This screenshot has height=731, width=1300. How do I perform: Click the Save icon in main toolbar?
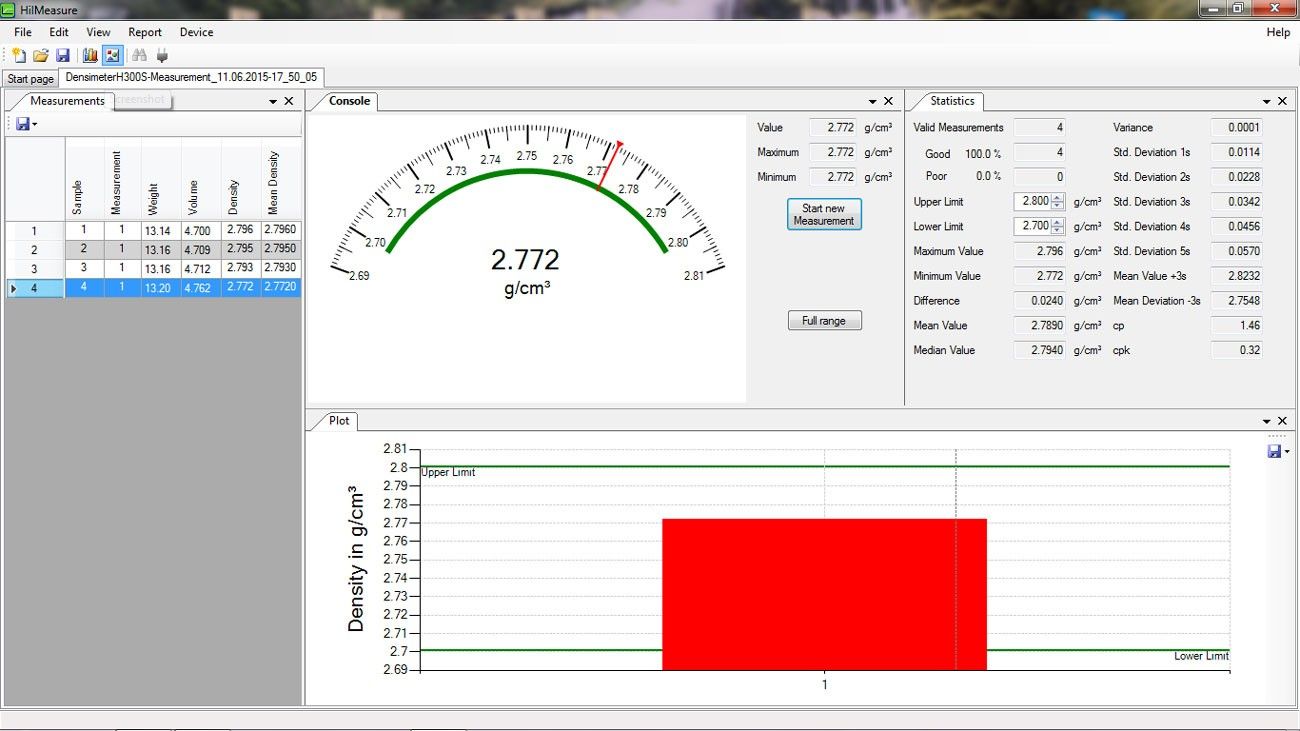point(63,56)
